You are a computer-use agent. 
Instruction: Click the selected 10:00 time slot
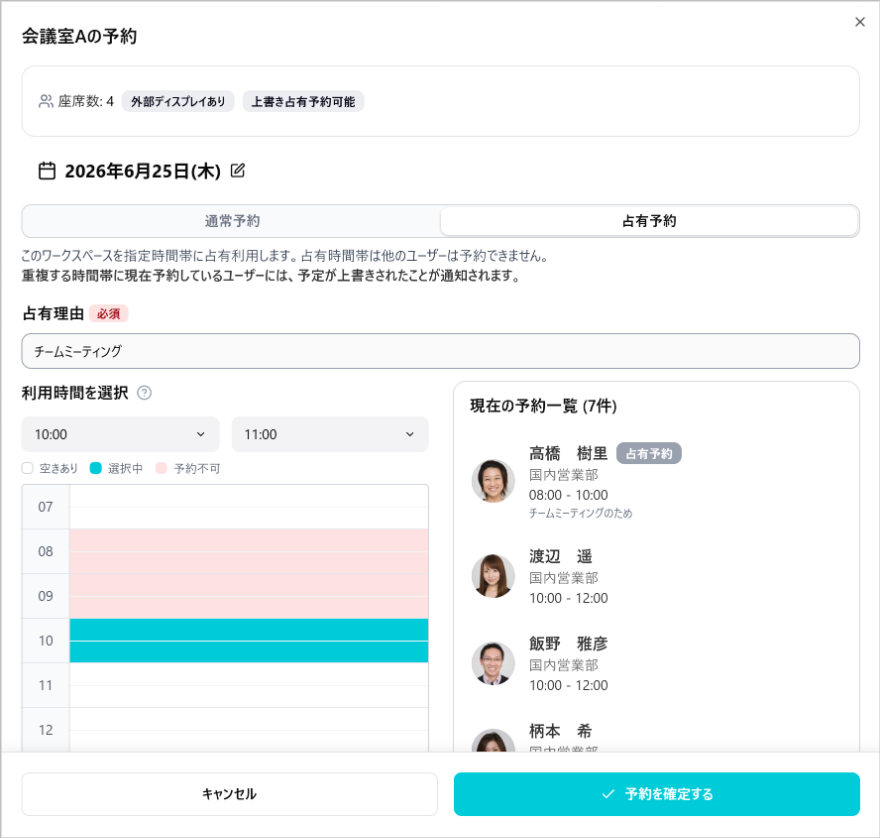pyautogui.click(x=249, y=640)
